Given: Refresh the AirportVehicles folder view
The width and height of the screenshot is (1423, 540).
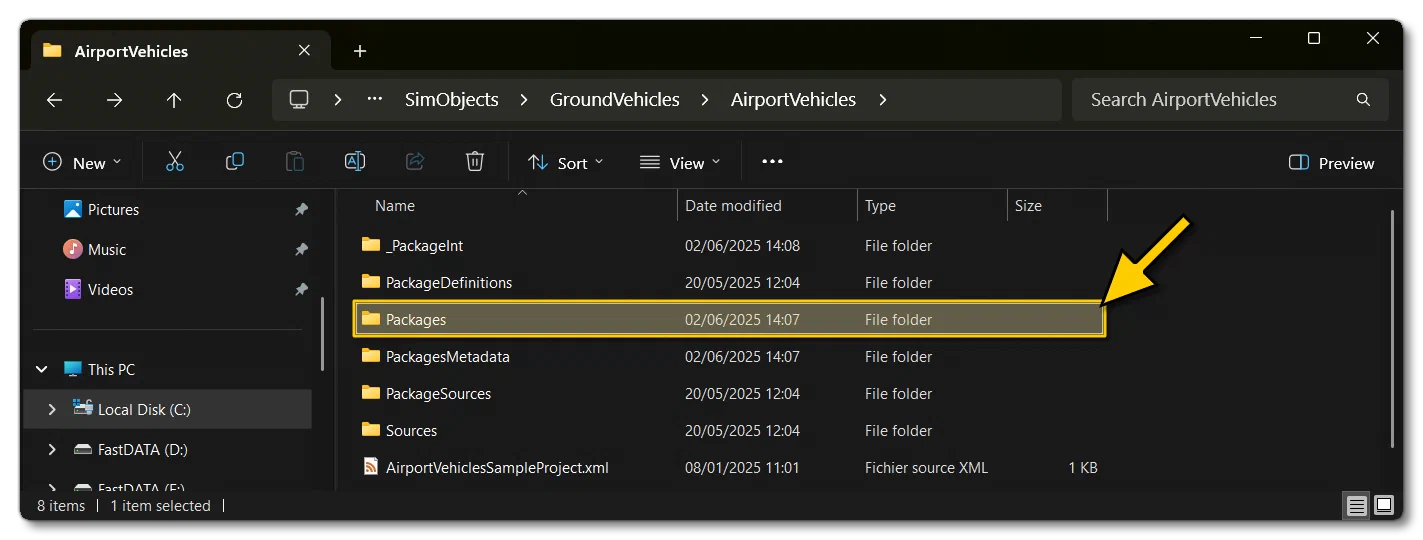Looking at the screenshot, I should 234,100.
